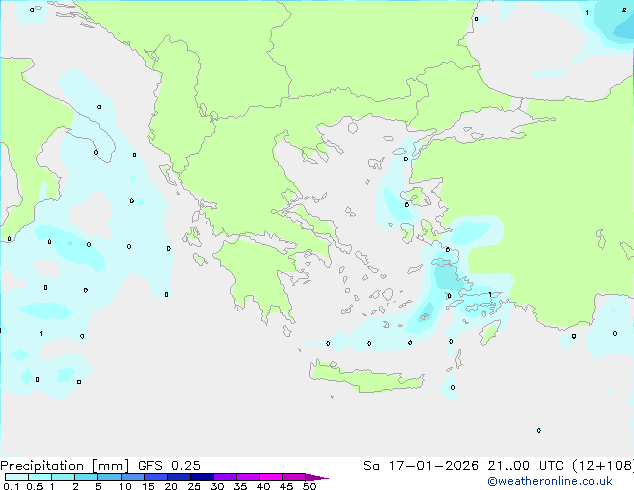Click the '25' legend scale label
The width and height of the screenshot is (634, 490).
tap(194, 486)
